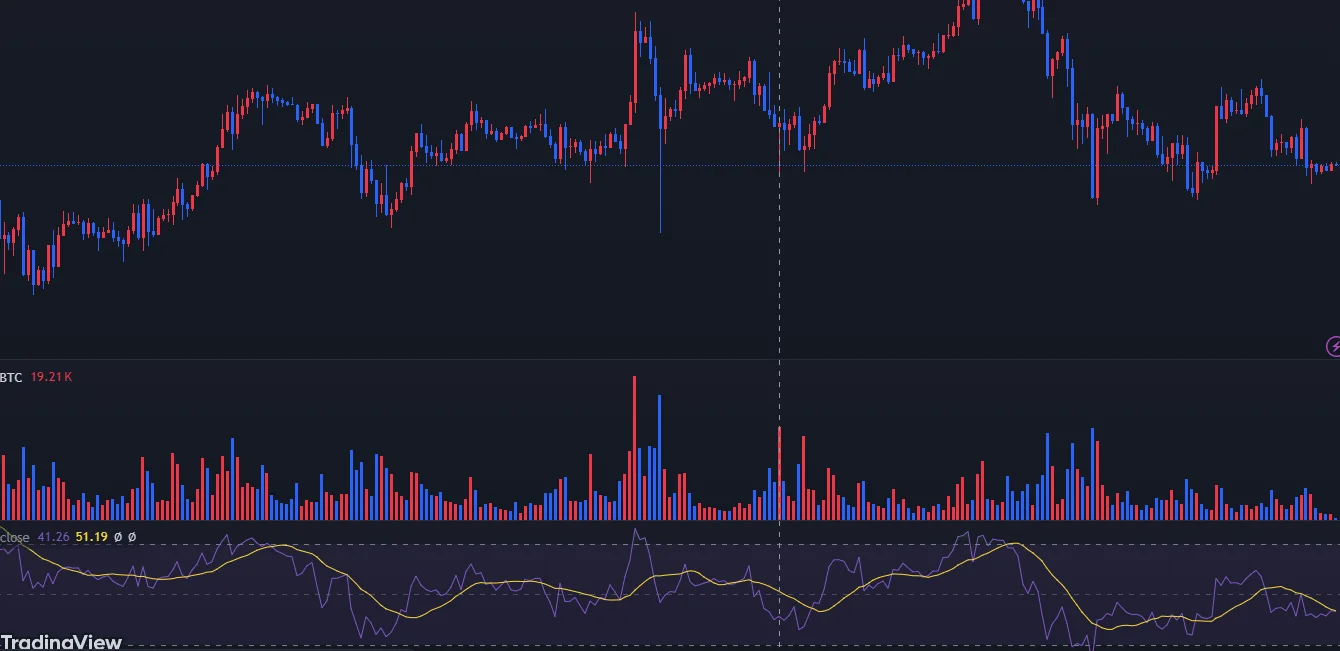Click the vertical dashed crosshair line

[x=779, y=300]
